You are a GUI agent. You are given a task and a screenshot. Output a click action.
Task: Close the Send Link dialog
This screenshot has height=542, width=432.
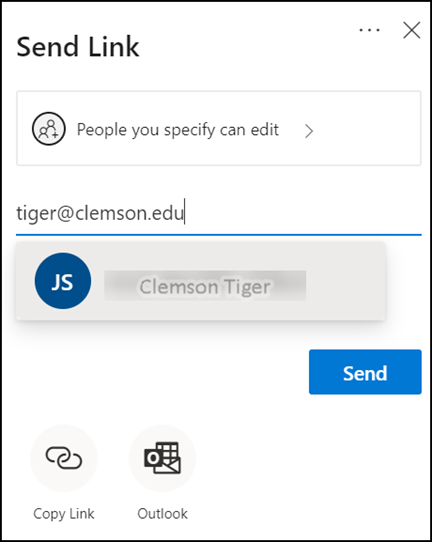click(412, 30)
